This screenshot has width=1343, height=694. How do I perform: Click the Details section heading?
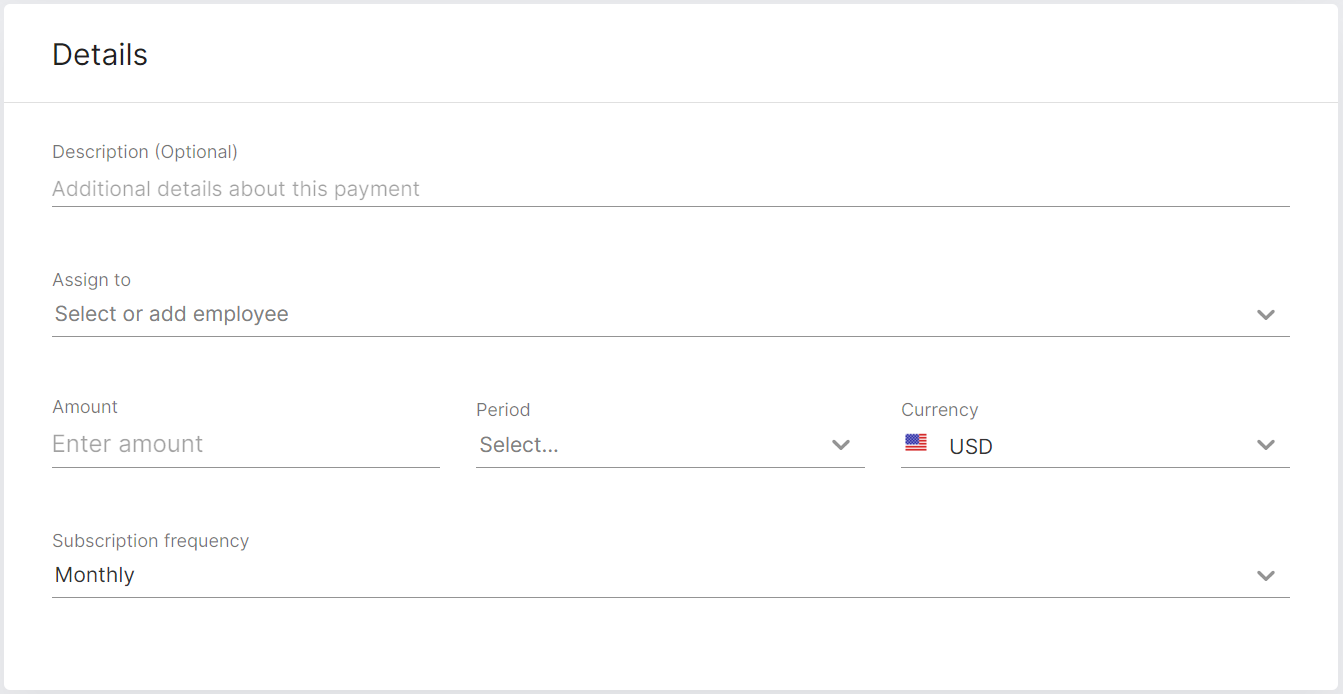100,54
